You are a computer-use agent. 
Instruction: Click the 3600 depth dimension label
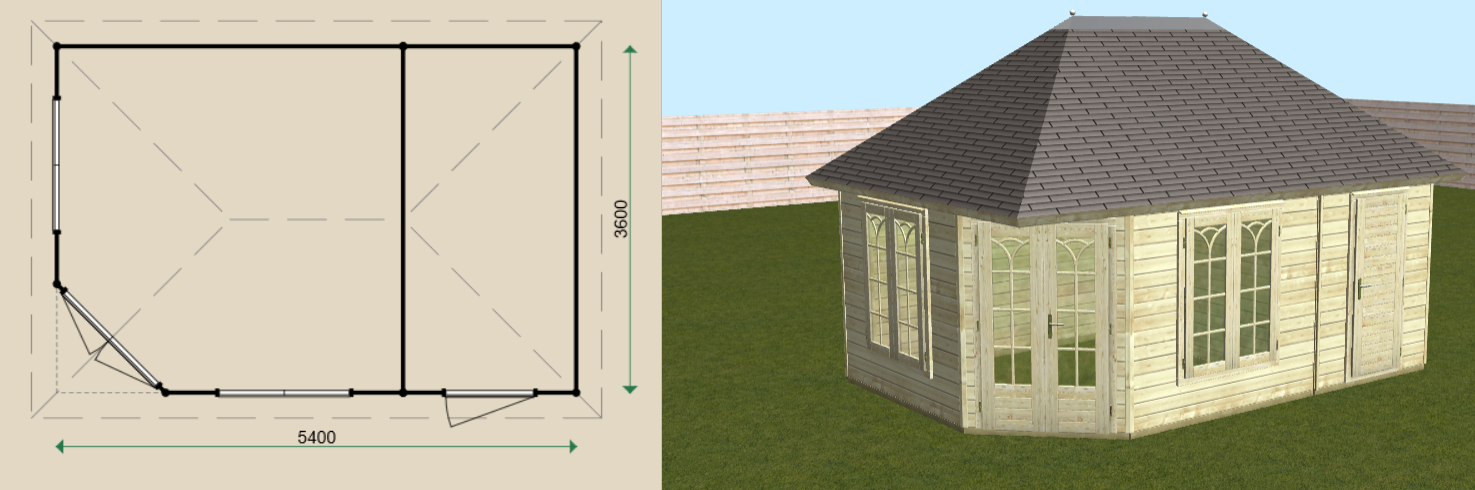(x=620, y=219)
